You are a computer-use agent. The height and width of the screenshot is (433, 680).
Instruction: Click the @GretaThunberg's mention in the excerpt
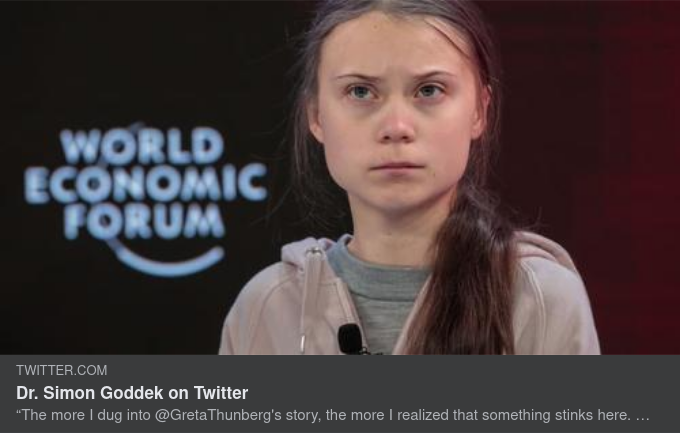(x=218, y=415)
